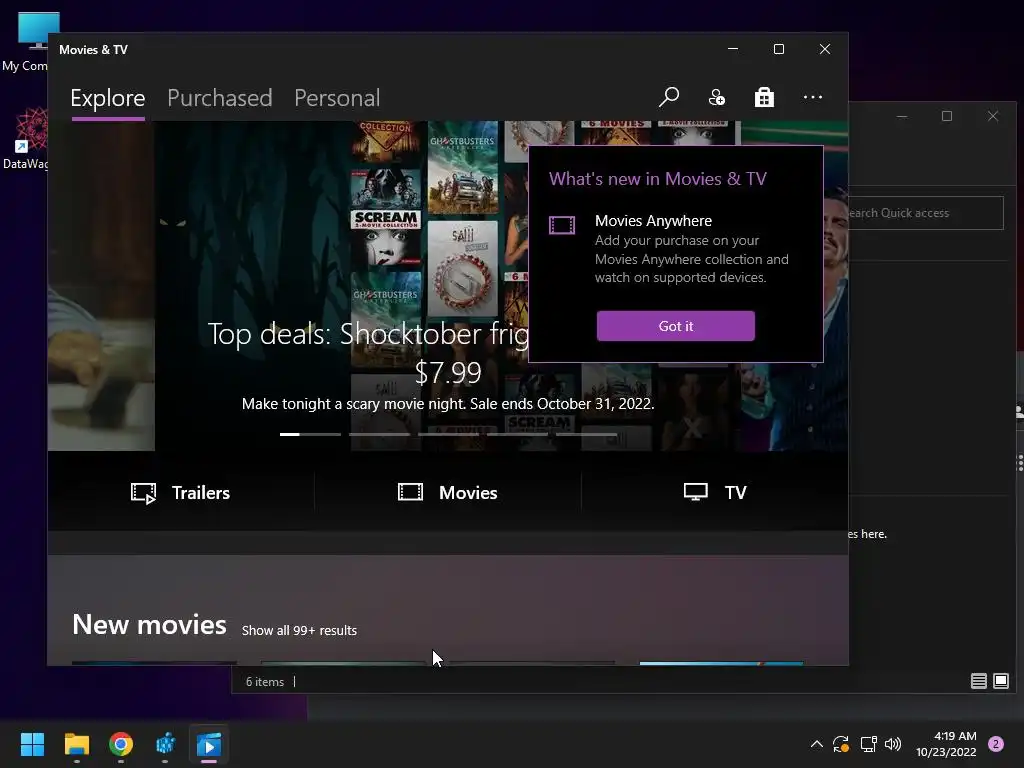Close the Movies & TV window
The height and width of the screenshot is (768, 1024).
(825, 49)
